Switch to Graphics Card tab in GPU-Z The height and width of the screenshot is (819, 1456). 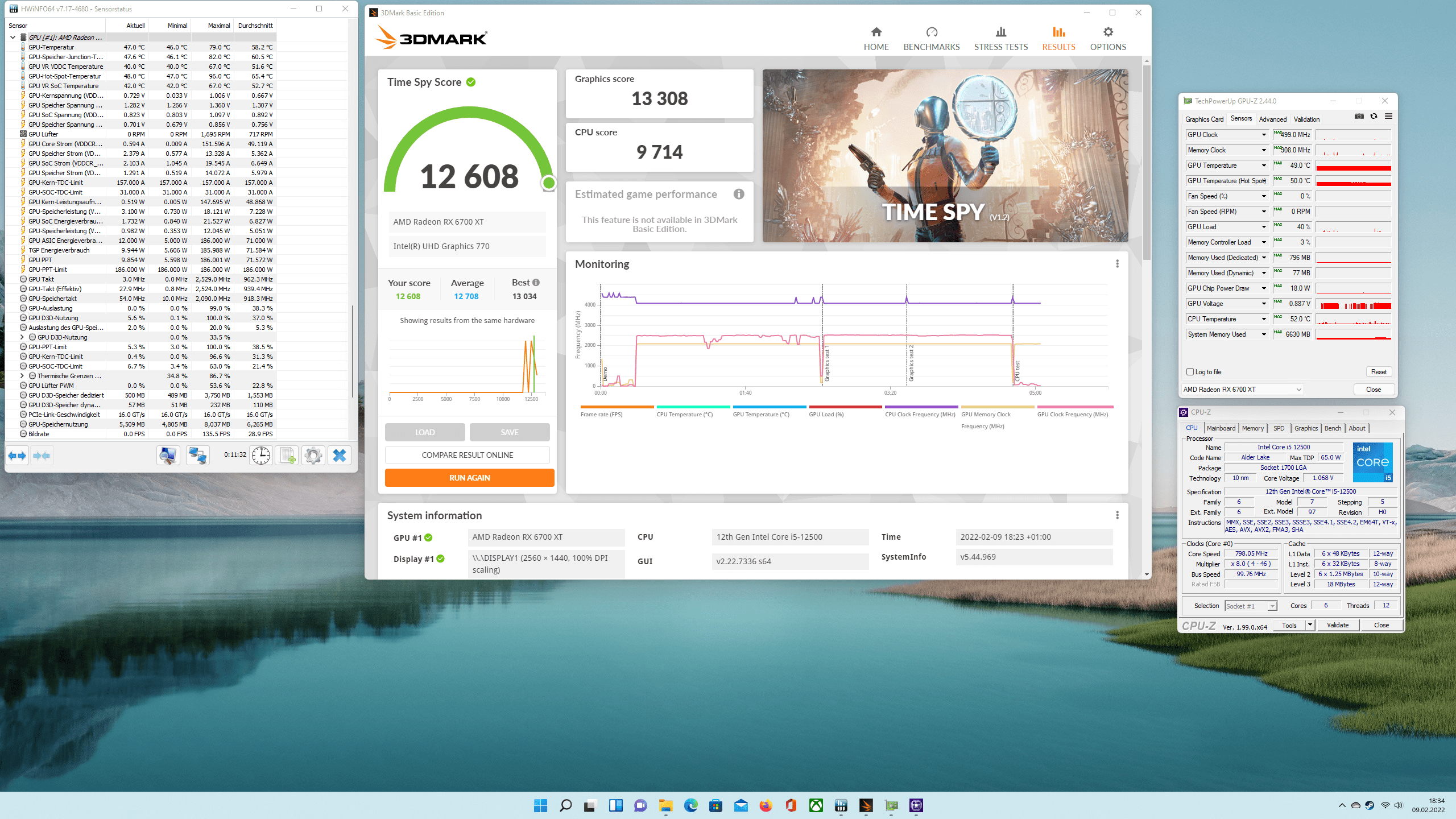[x=1204, y=119]
